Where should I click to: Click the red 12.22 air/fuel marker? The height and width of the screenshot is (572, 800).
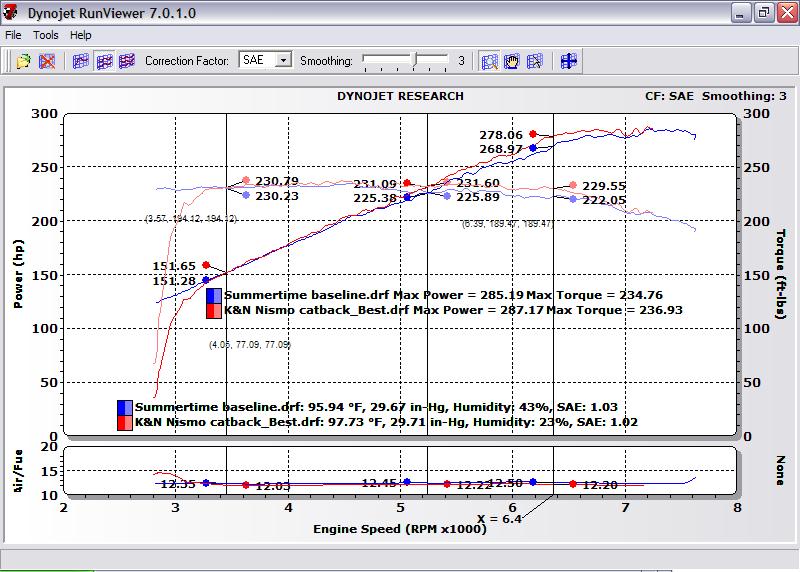[x=447, y=484]
